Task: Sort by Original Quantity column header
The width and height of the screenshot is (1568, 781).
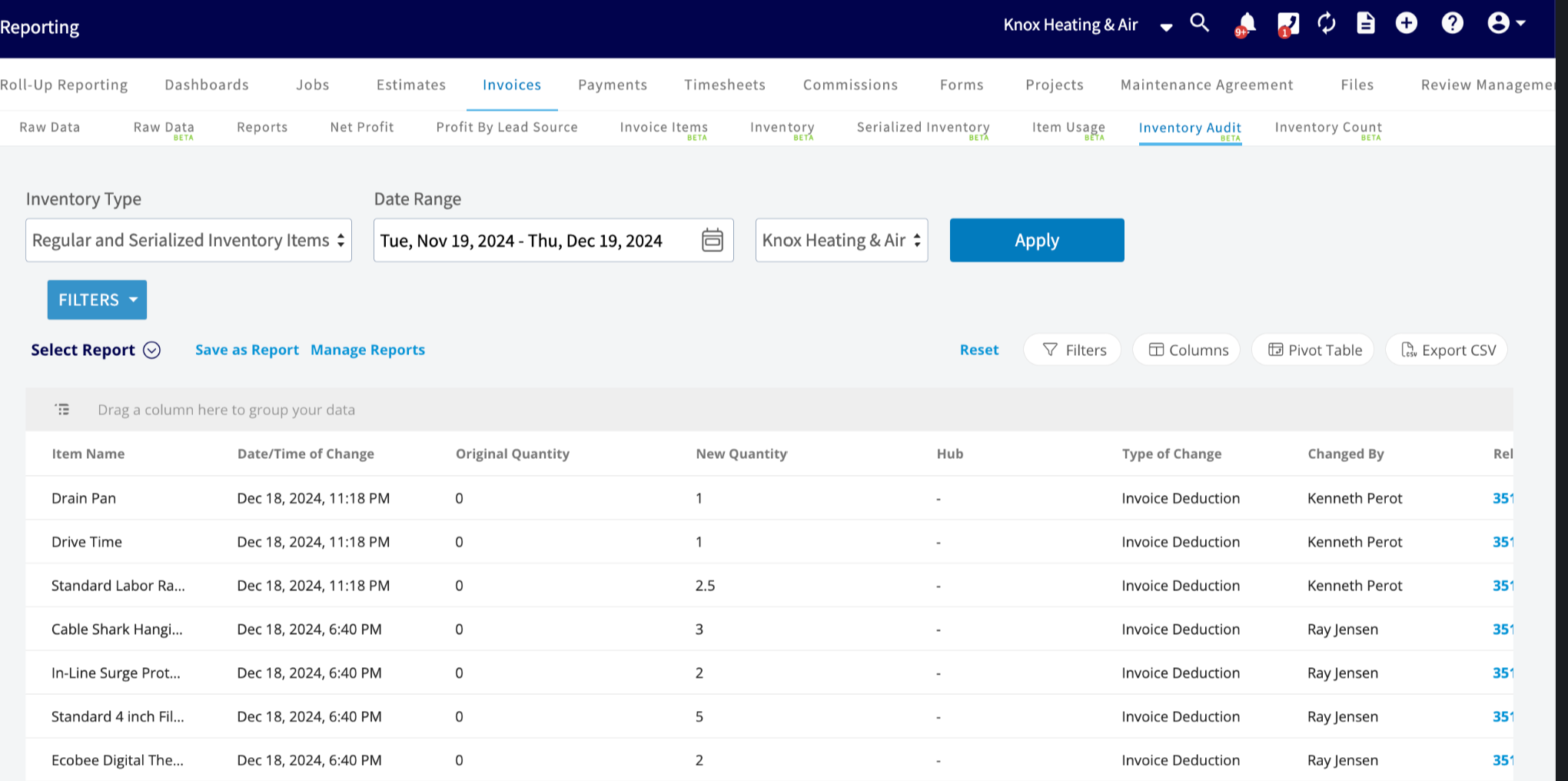Action: click(513, 454)
